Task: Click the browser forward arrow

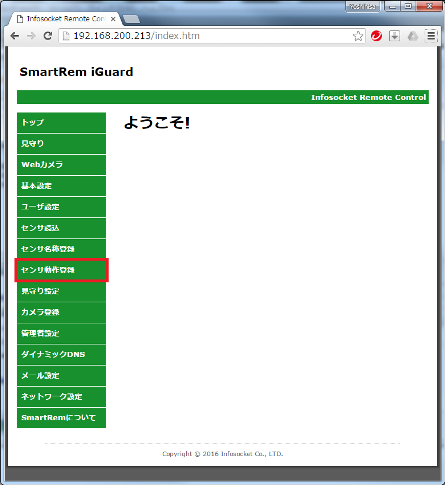Action: pos(31,36)
